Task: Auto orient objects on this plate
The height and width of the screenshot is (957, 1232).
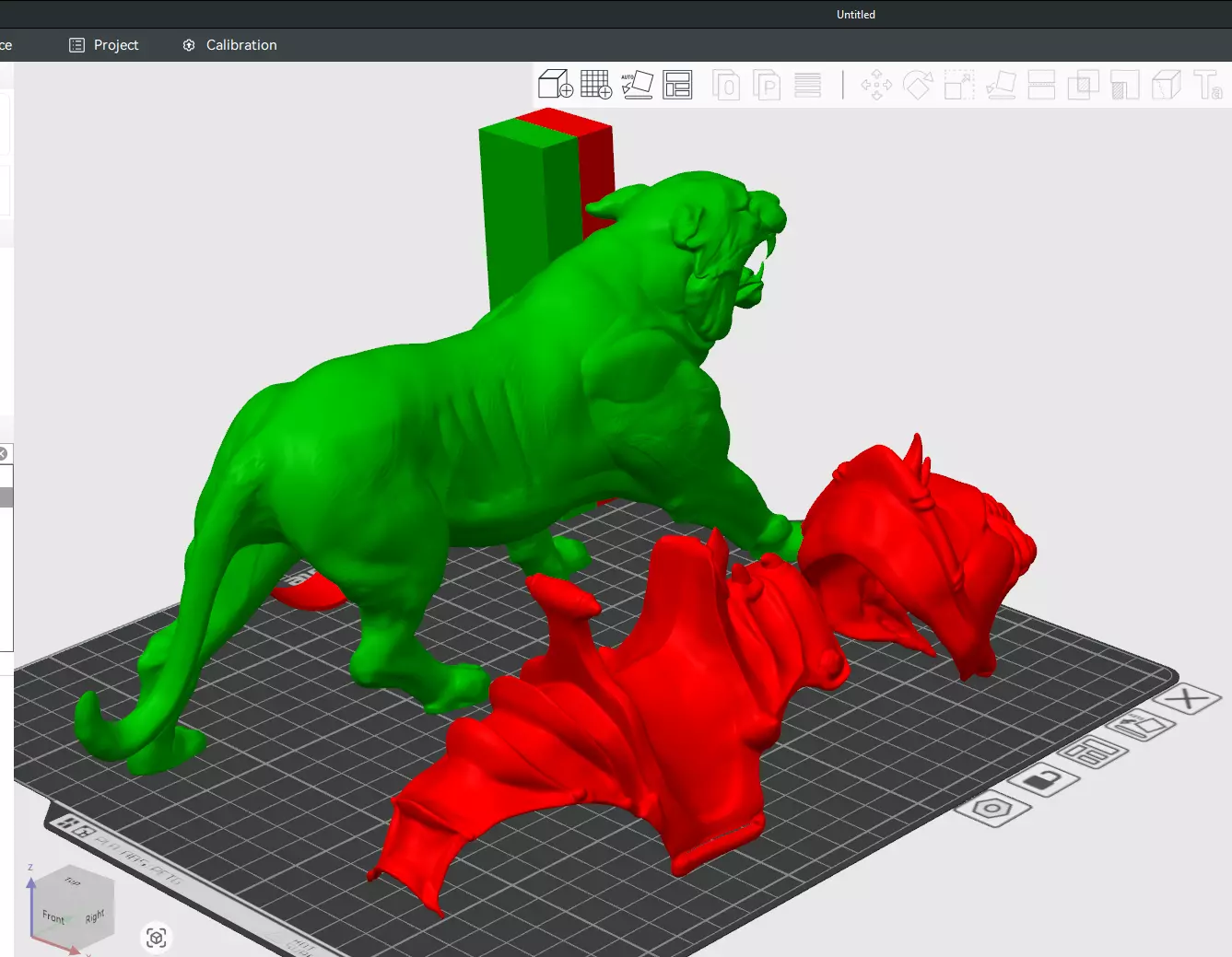Action: pyautogui.click(x=1142, y=726)
